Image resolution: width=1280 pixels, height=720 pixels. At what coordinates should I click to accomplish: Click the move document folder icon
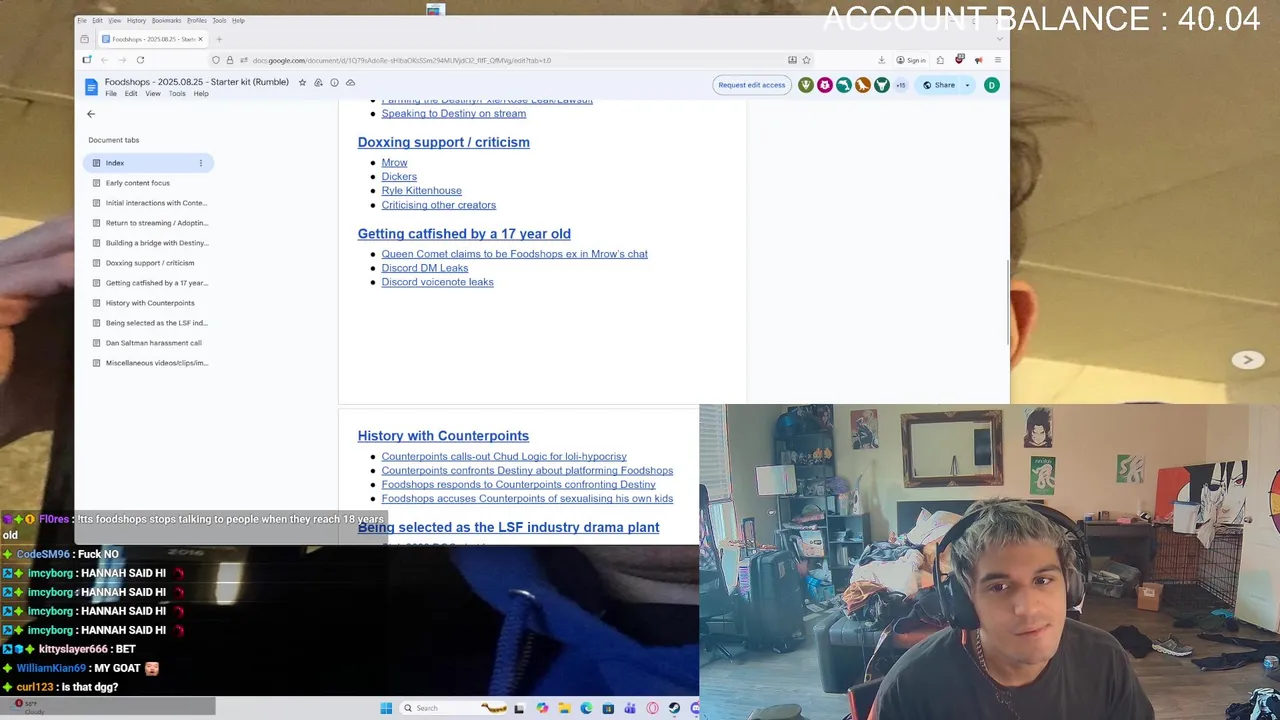tap(318, 82)
